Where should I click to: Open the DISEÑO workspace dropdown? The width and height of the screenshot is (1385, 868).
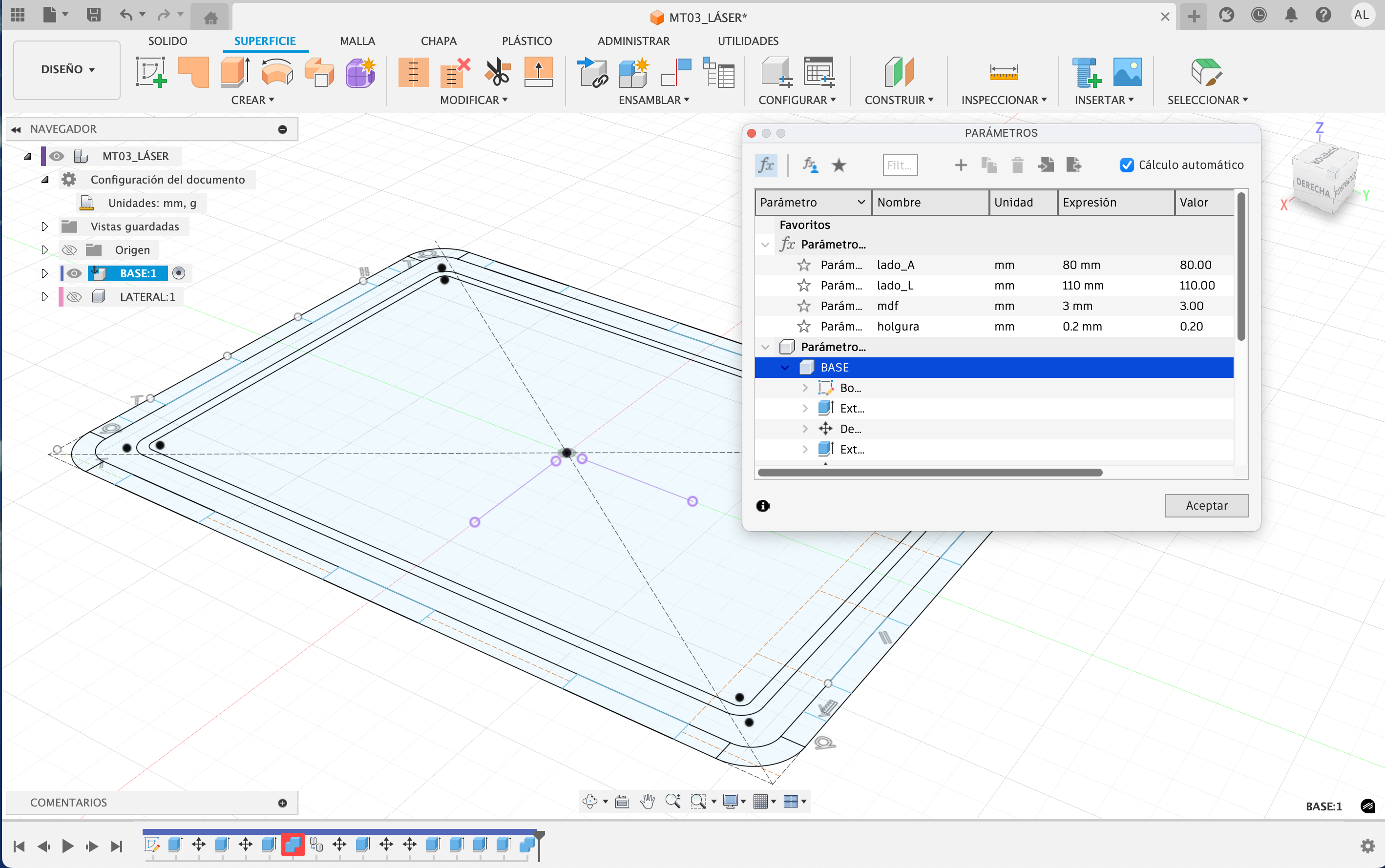click(x=67, y=69)
